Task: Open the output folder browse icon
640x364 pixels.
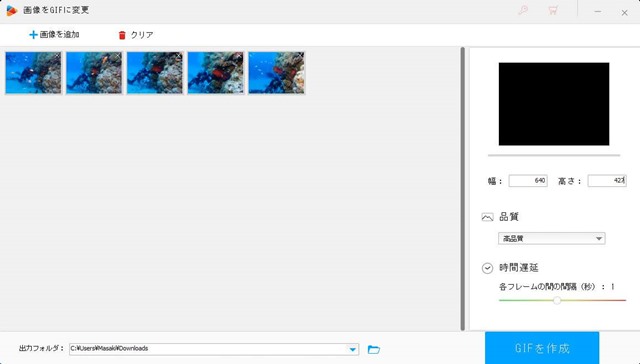Action: (x=373, y=349)
